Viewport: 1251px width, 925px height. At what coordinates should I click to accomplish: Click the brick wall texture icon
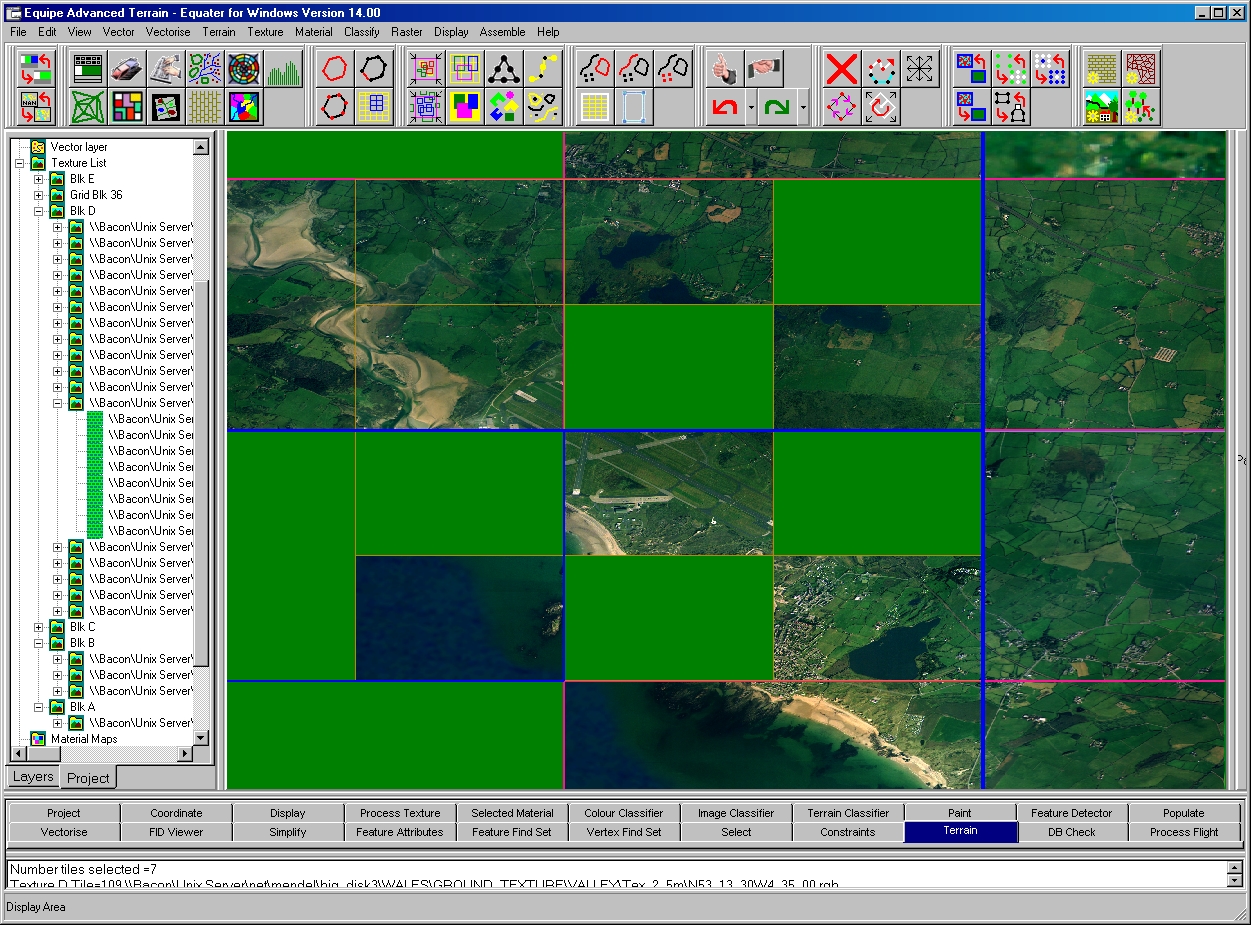pyautogui.click(x=1102, y=69)
